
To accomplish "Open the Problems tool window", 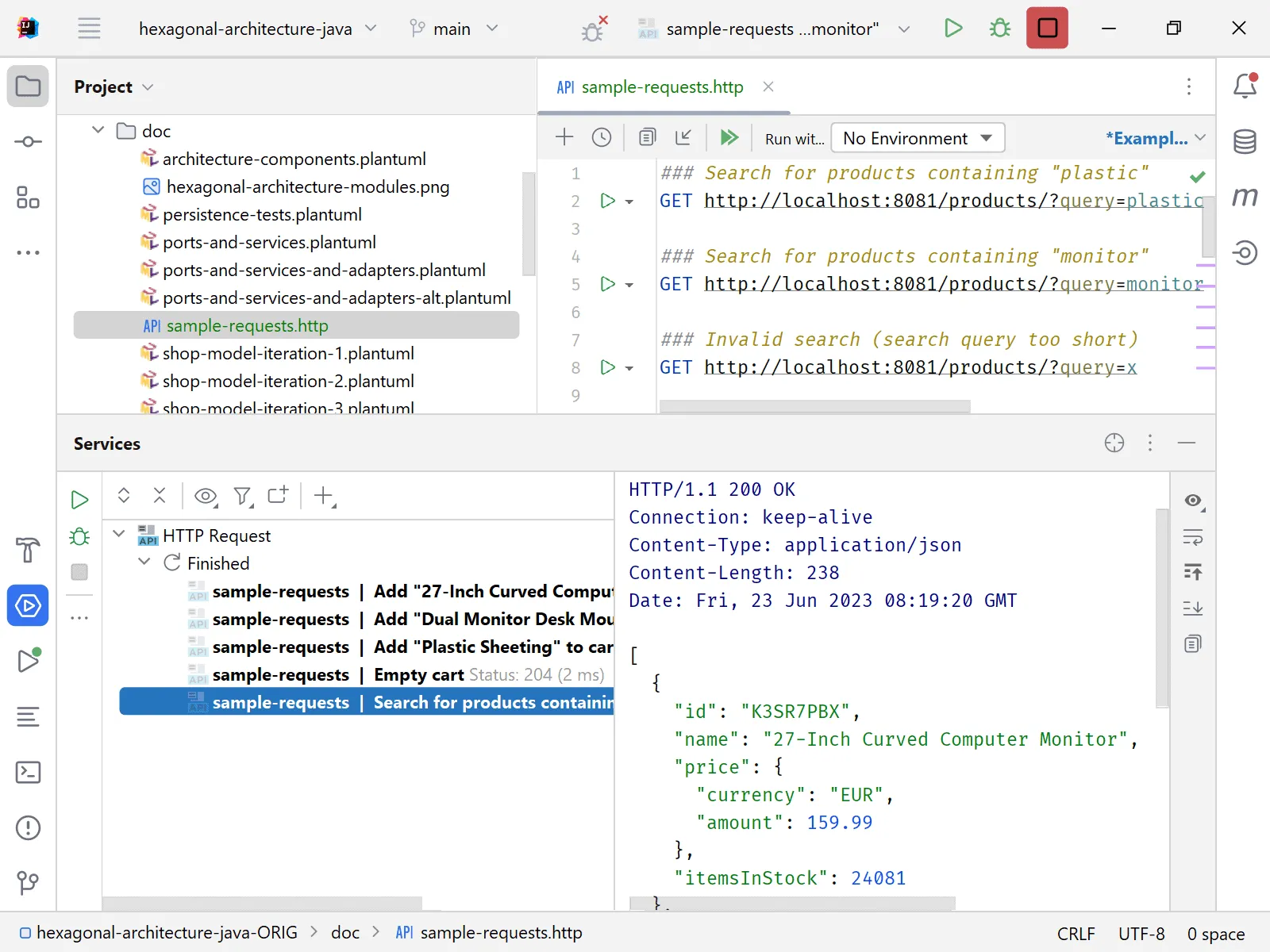I will click(x=28, y=828).
